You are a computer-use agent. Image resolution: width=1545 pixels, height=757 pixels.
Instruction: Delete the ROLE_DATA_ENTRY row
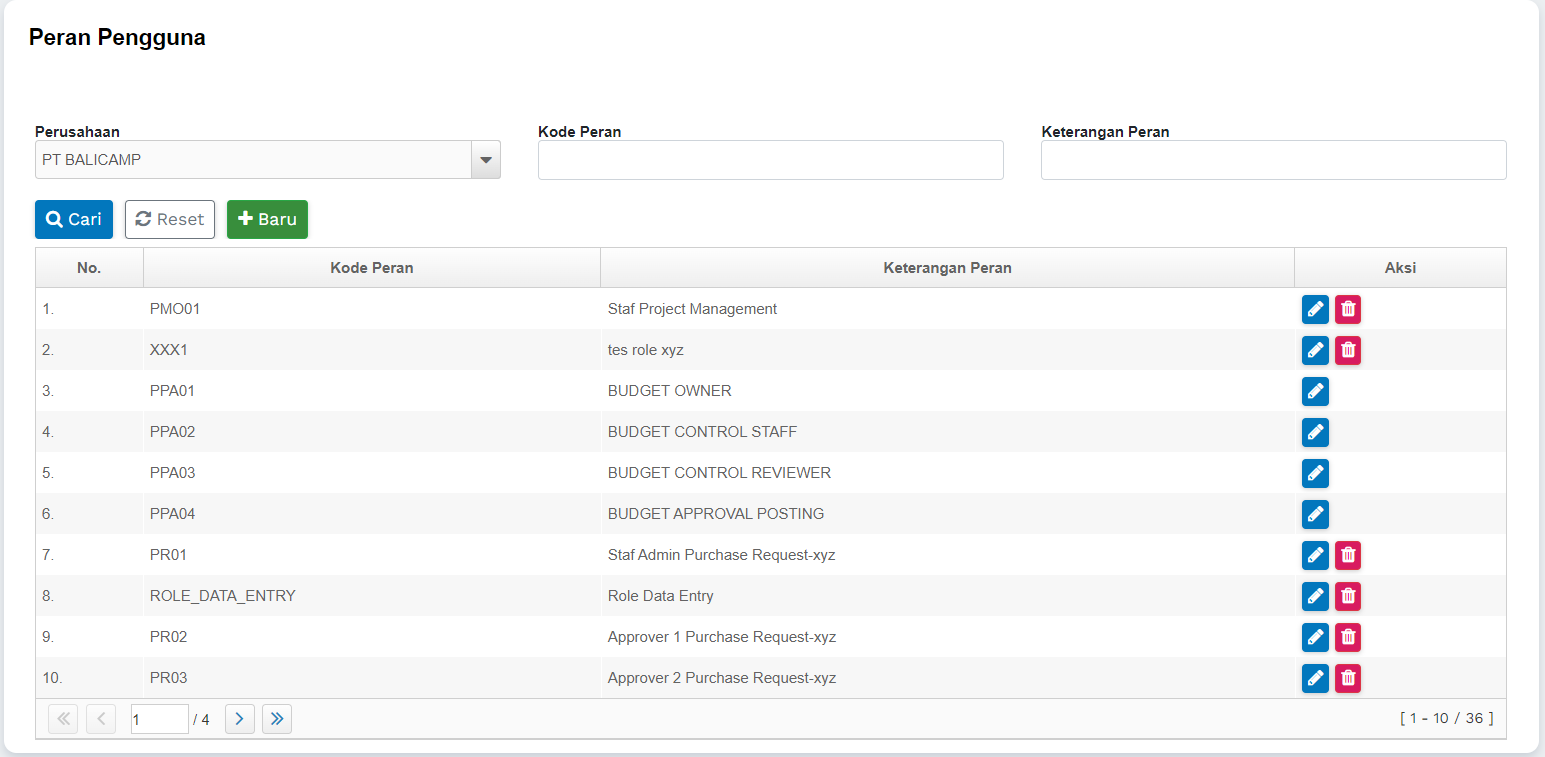(x=1348, y=596)
